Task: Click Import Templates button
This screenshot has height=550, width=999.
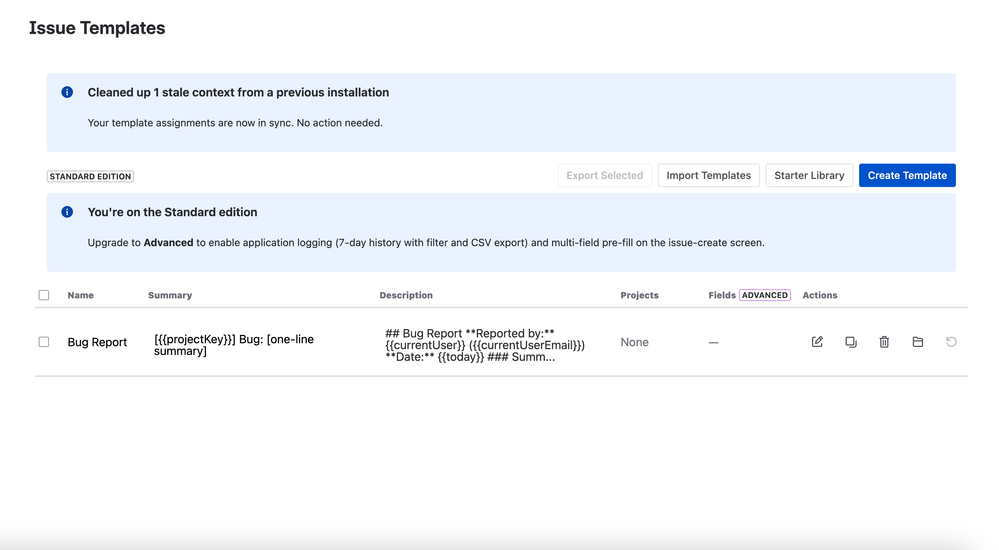Action: (708, 175)
